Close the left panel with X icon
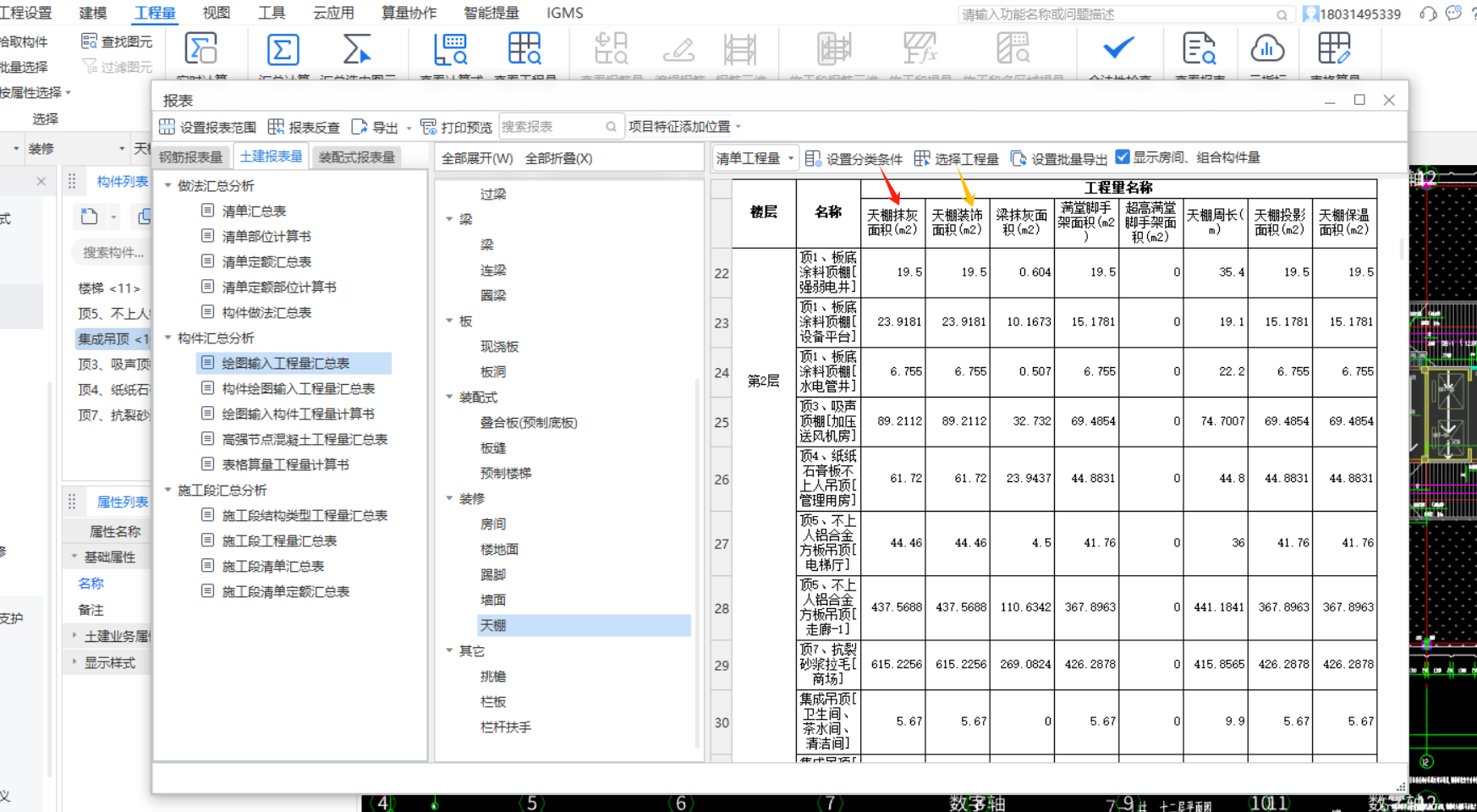Image resolution: width=1477 pixels, height=812 pixels. click(x=41, y=181)
